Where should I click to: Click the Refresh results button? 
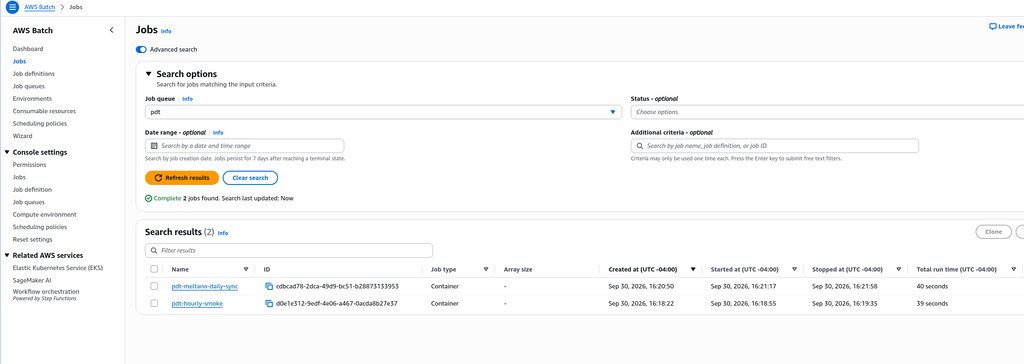(182, 178)
